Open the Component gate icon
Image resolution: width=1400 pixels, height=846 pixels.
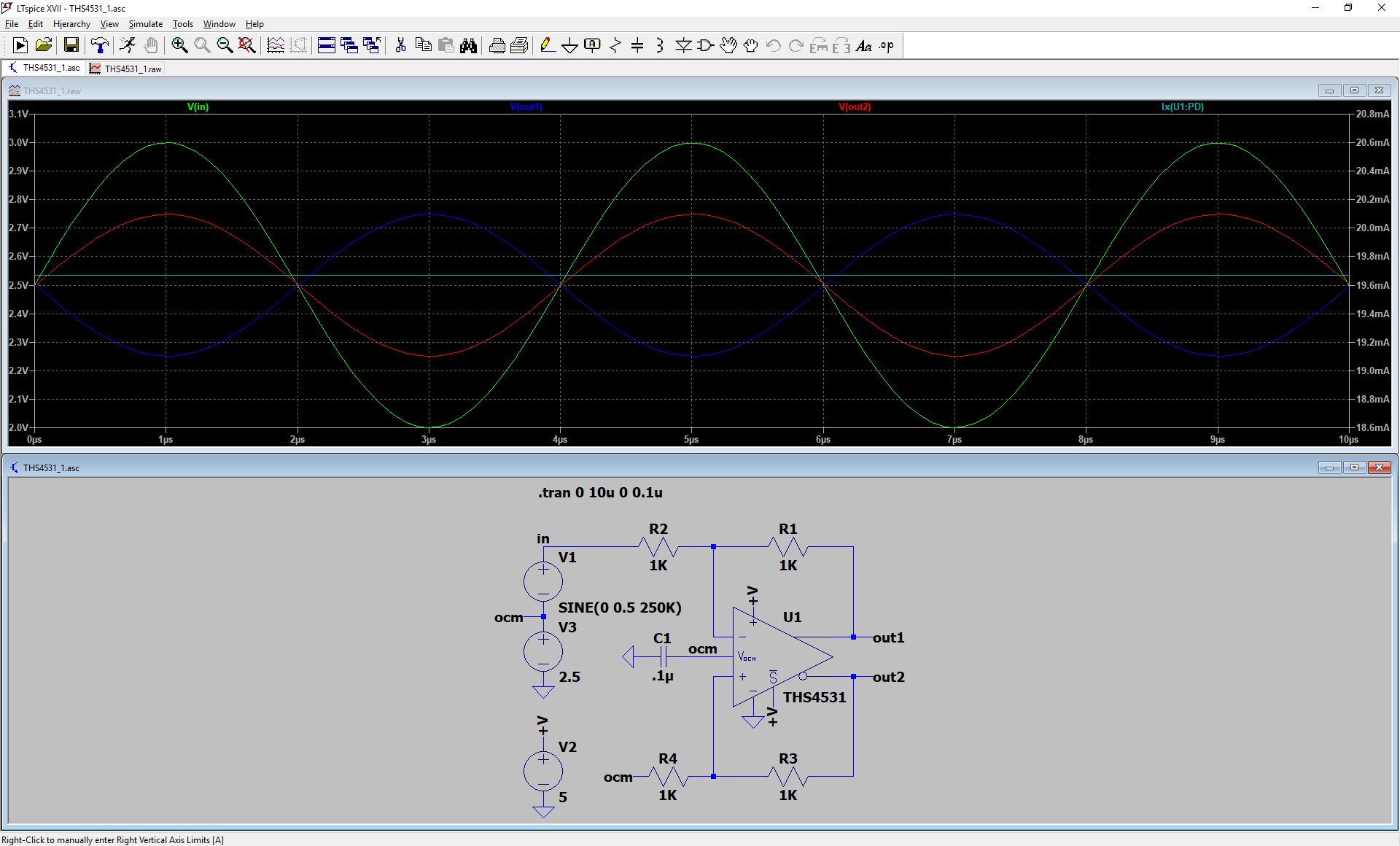pos(706,46)
